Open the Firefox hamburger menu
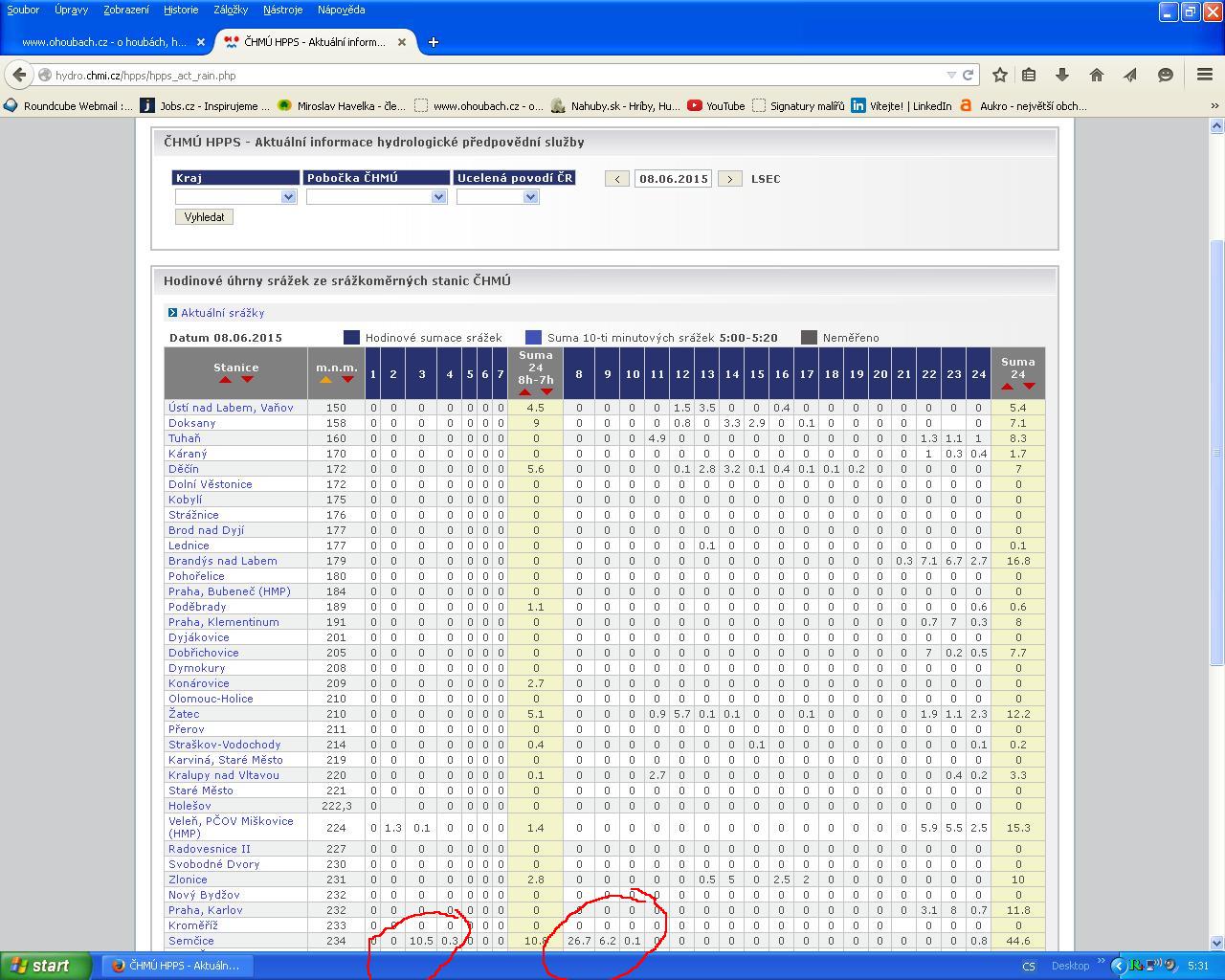1225x980 pixels. [1205, 75]
